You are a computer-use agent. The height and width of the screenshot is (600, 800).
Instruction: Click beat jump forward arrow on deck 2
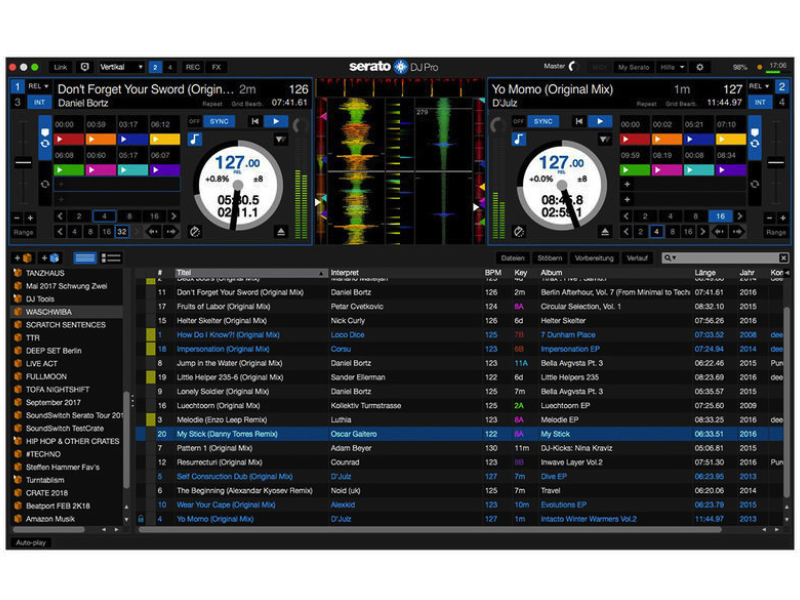point(737,232)
